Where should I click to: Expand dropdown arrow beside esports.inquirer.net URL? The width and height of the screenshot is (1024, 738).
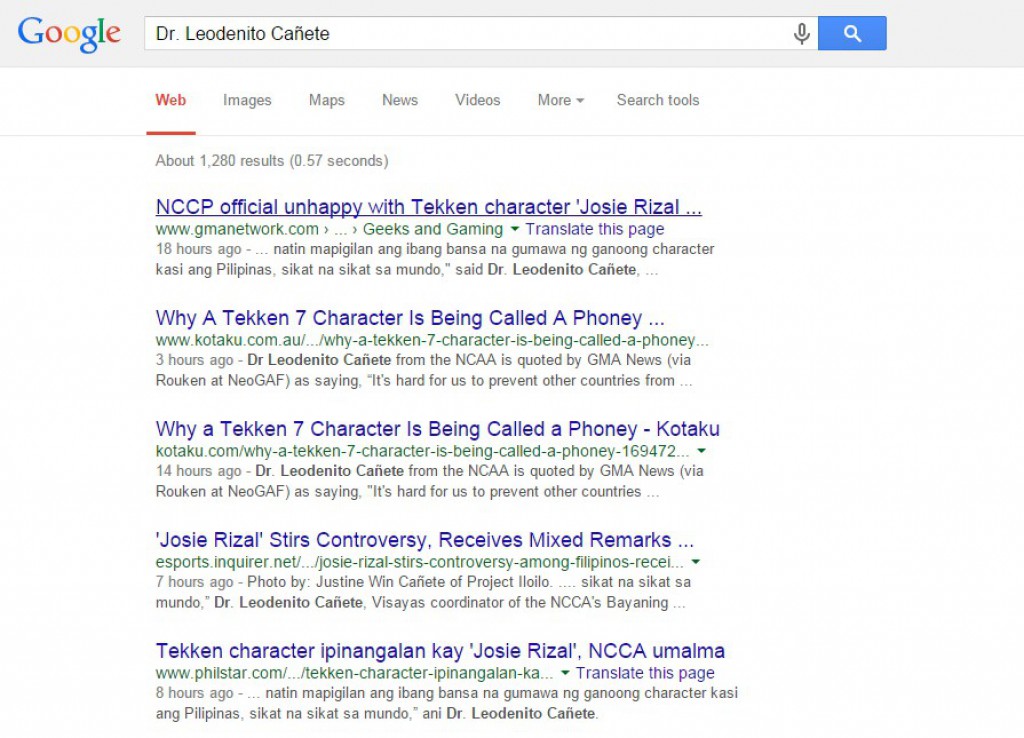pyautogui.click(x=696, y=562)
